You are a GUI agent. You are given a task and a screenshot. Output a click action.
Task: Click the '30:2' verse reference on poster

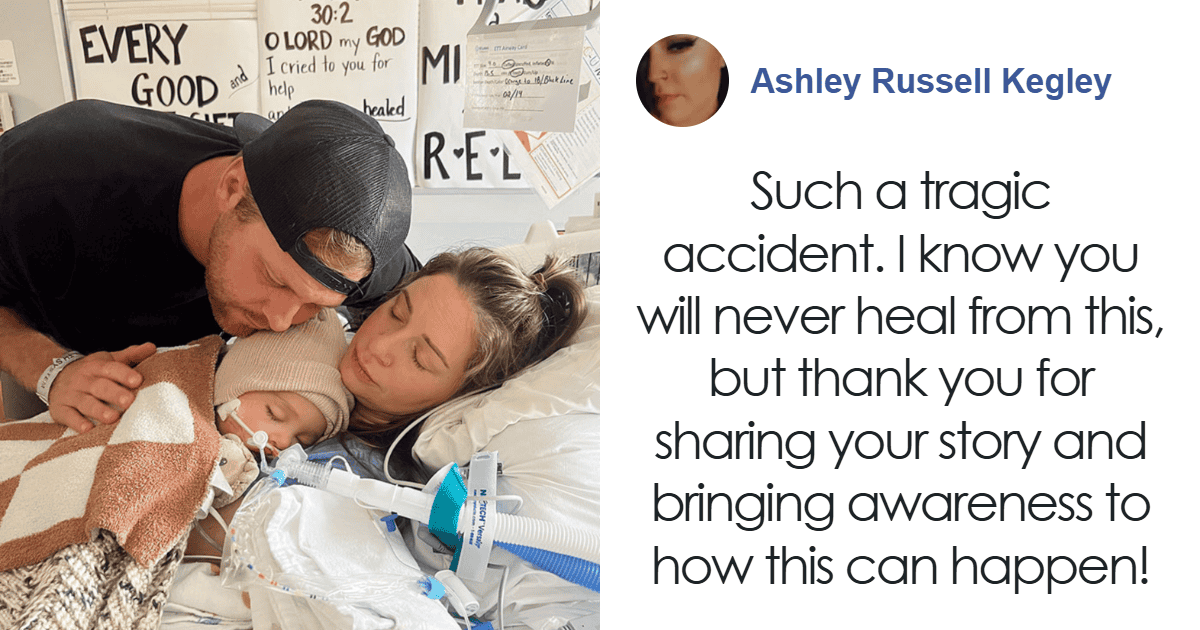point(336,16)
